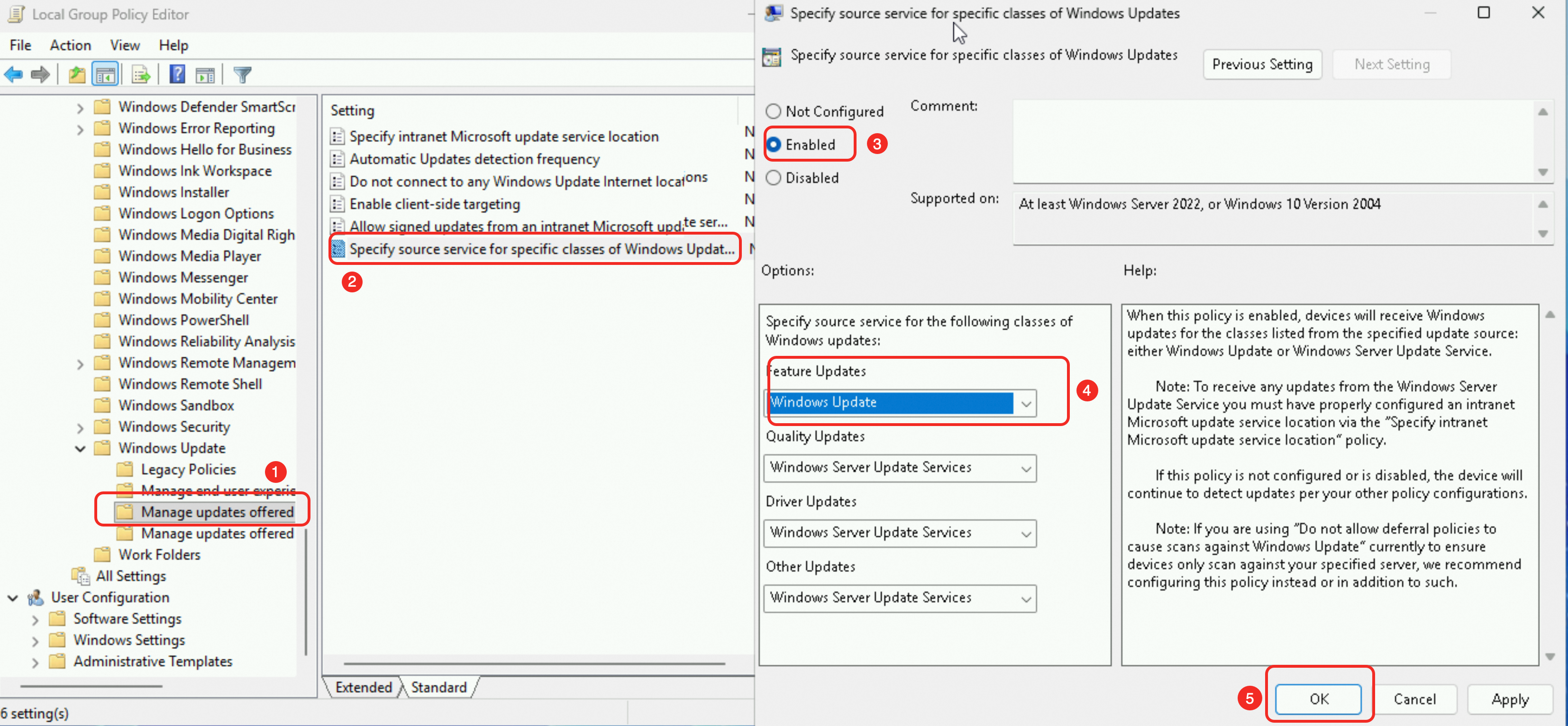1568x726 pixels.
Task: Click the Previous Setting button
Action: pyautogui.click(x=1262, y=64)
